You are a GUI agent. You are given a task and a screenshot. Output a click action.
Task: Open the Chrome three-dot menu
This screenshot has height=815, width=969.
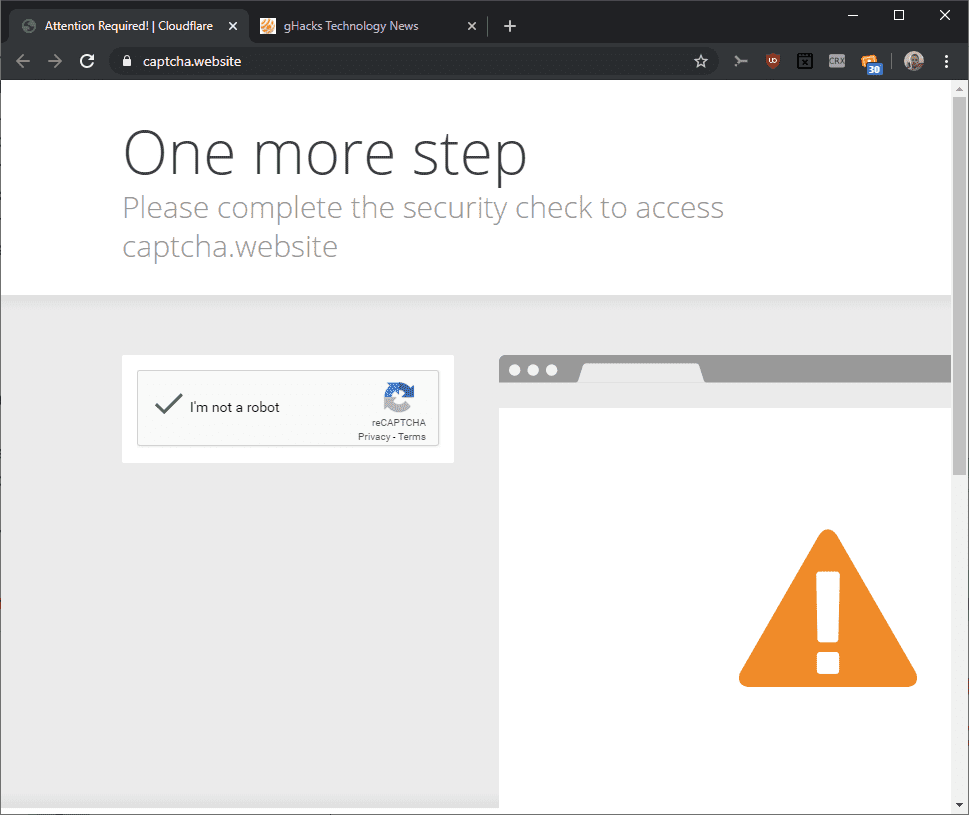[946, 61]
